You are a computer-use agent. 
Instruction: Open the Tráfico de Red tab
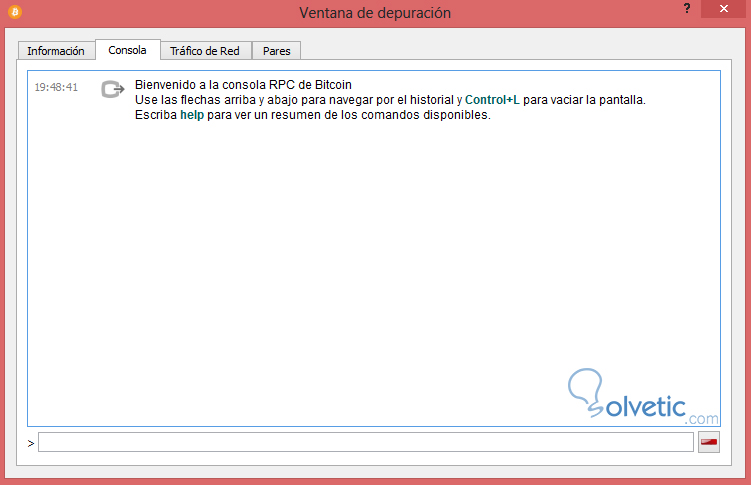tap(205, 51)
